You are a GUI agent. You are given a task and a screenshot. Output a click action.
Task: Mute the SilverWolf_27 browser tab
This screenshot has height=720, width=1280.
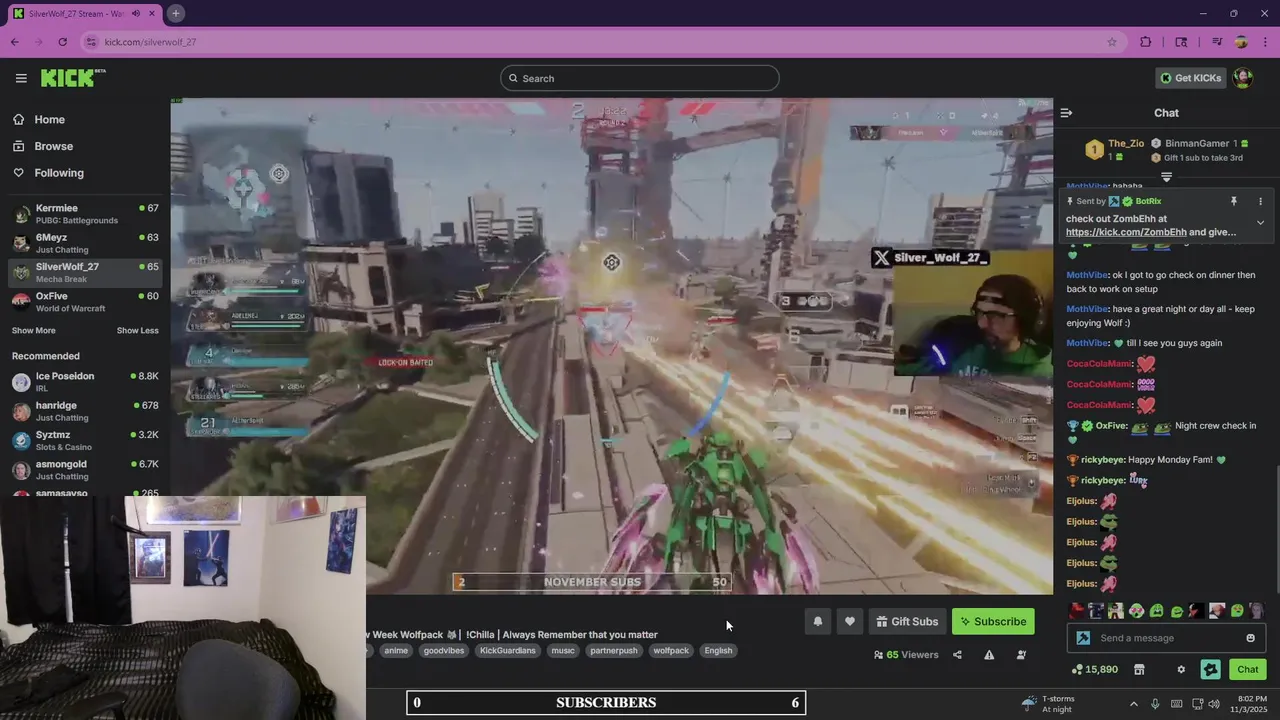135,13
